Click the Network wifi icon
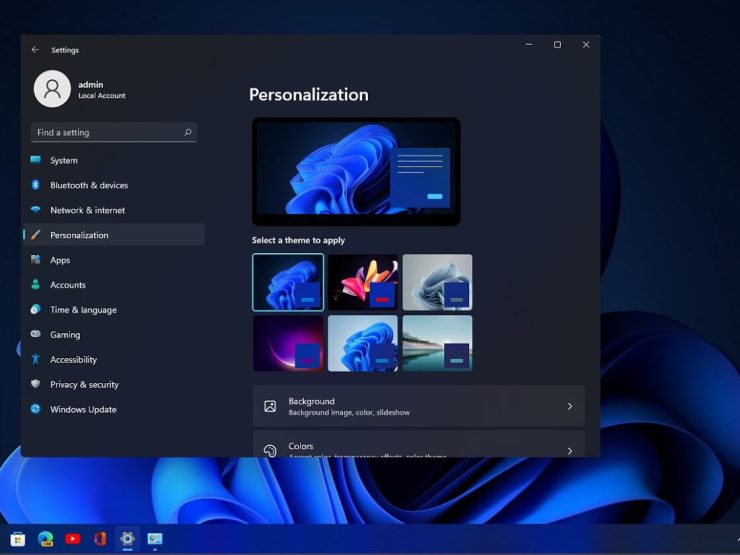The image size is (740, 555). [35, 210]
